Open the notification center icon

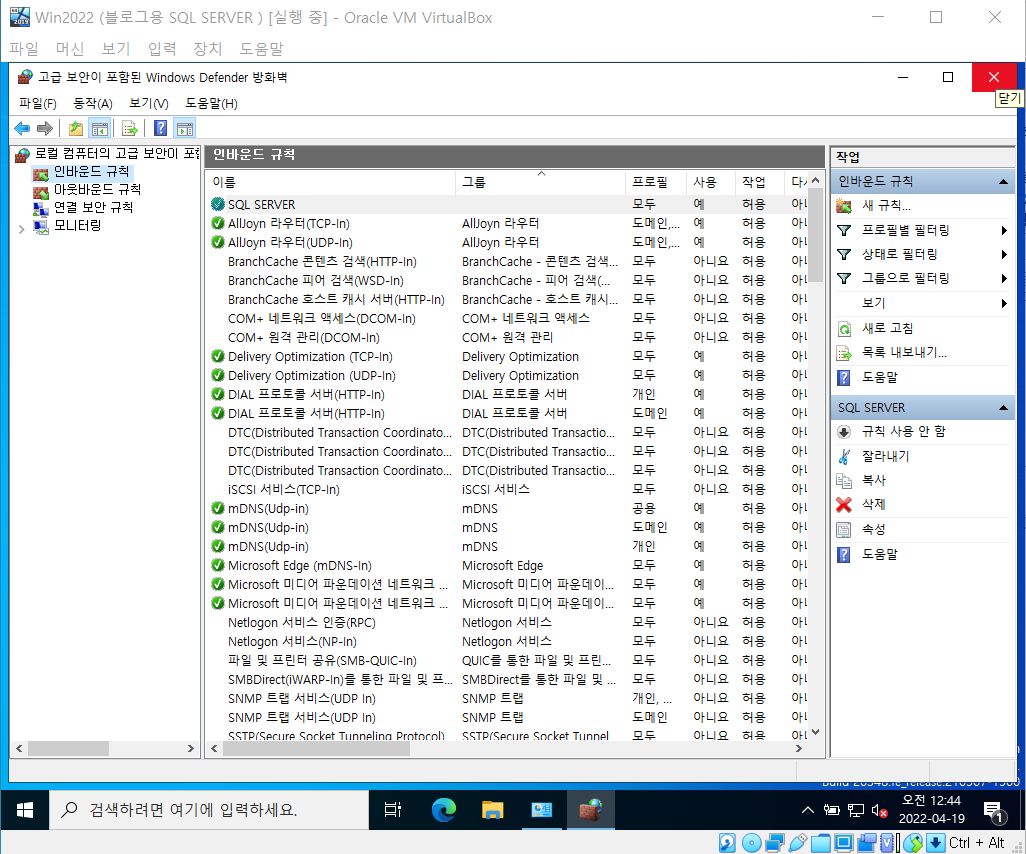[x=994, y=811]
